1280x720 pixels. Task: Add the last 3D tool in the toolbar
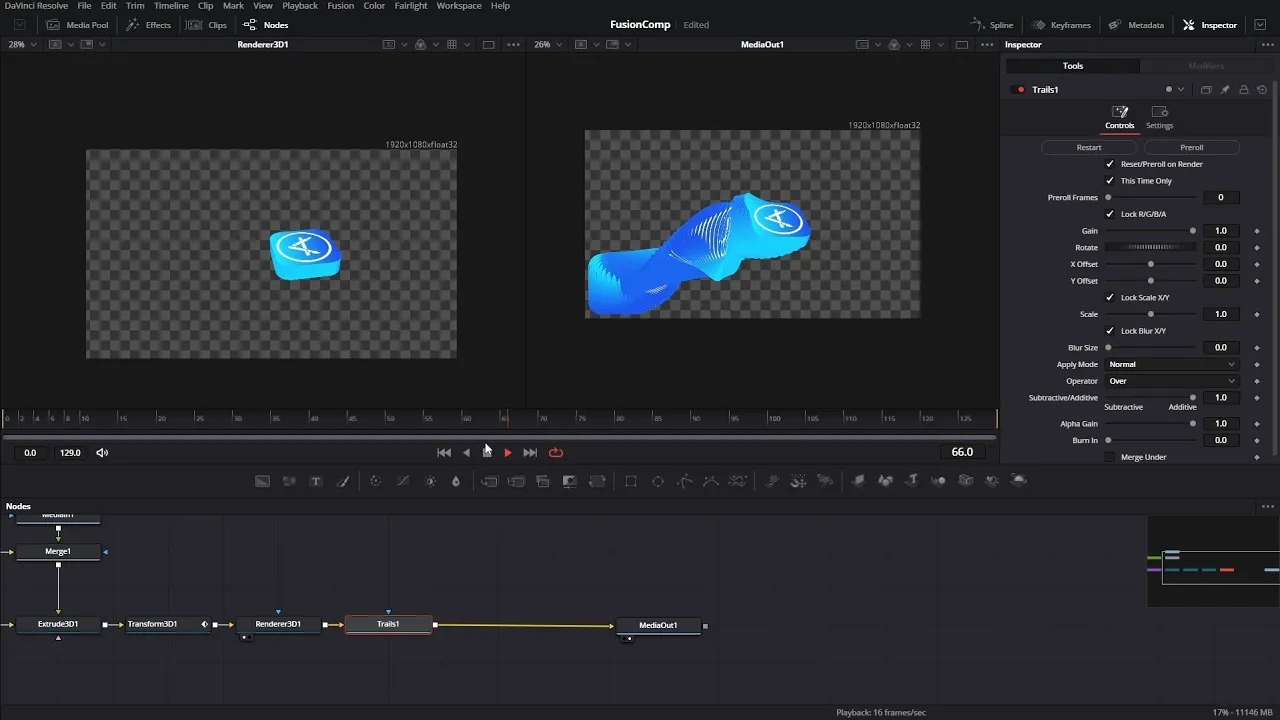(1019, 481)
